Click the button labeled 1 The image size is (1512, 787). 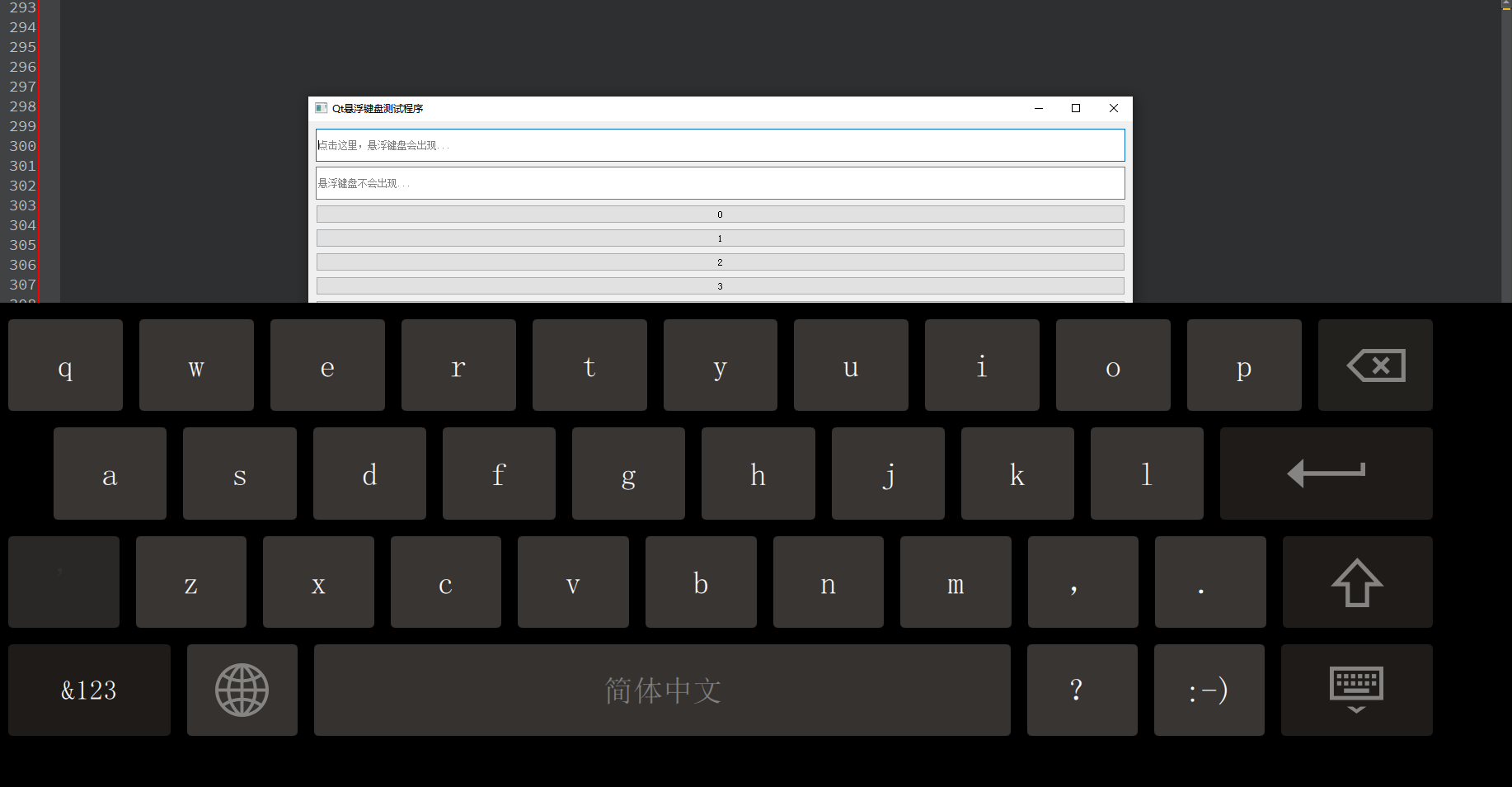(721, 238)
